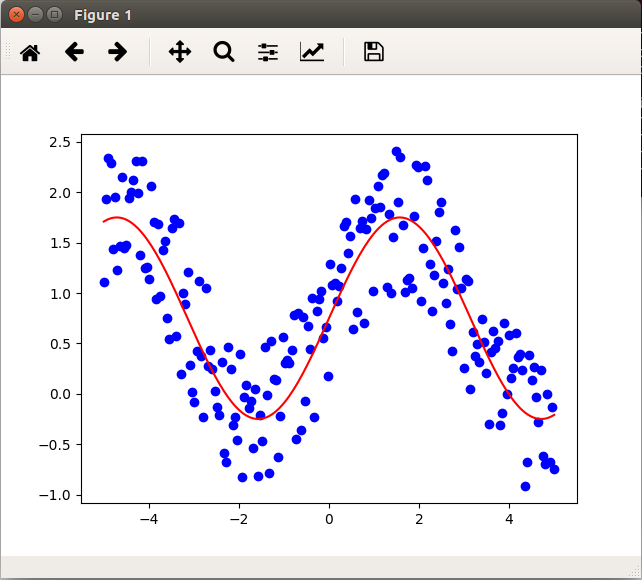
Task: Click x-axis tick label −2
Action: 239,519
